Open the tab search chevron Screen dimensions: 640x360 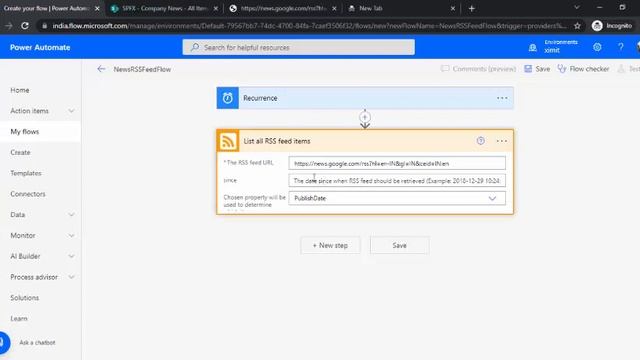click(x=576, y=7)
